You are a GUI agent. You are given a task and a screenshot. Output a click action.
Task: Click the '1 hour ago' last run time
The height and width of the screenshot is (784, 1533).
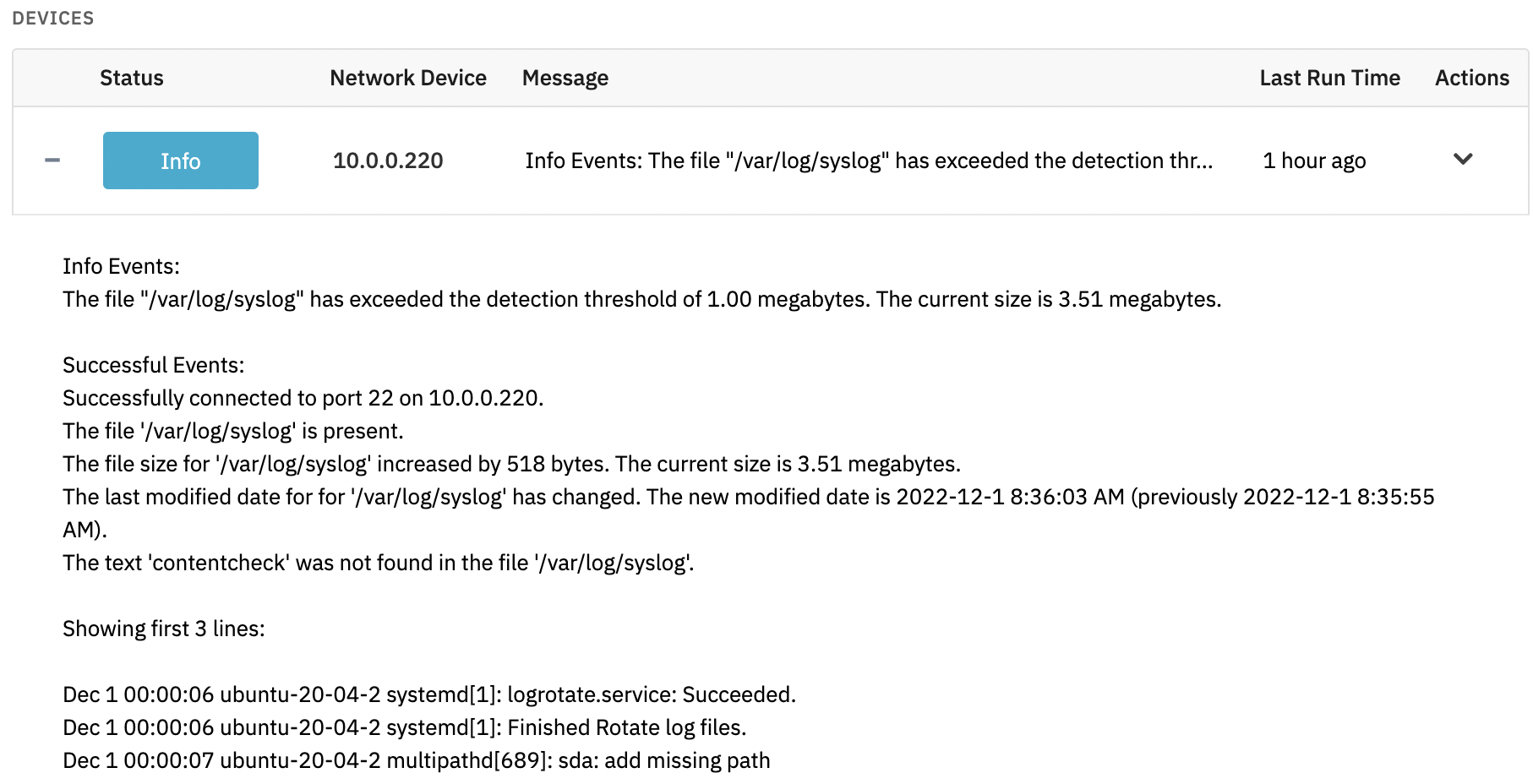(1314, 161)
